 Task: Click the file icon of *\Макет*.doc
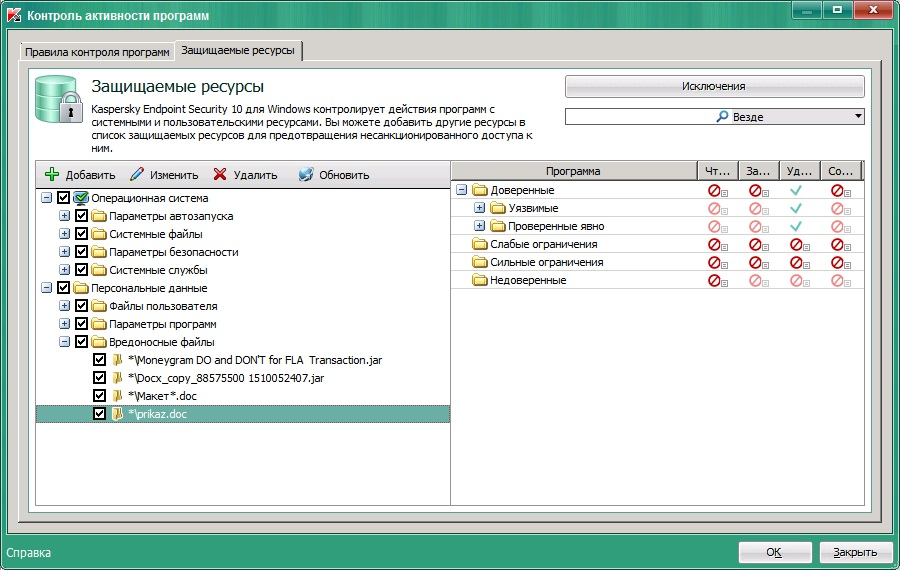click(x=118, y=396)
